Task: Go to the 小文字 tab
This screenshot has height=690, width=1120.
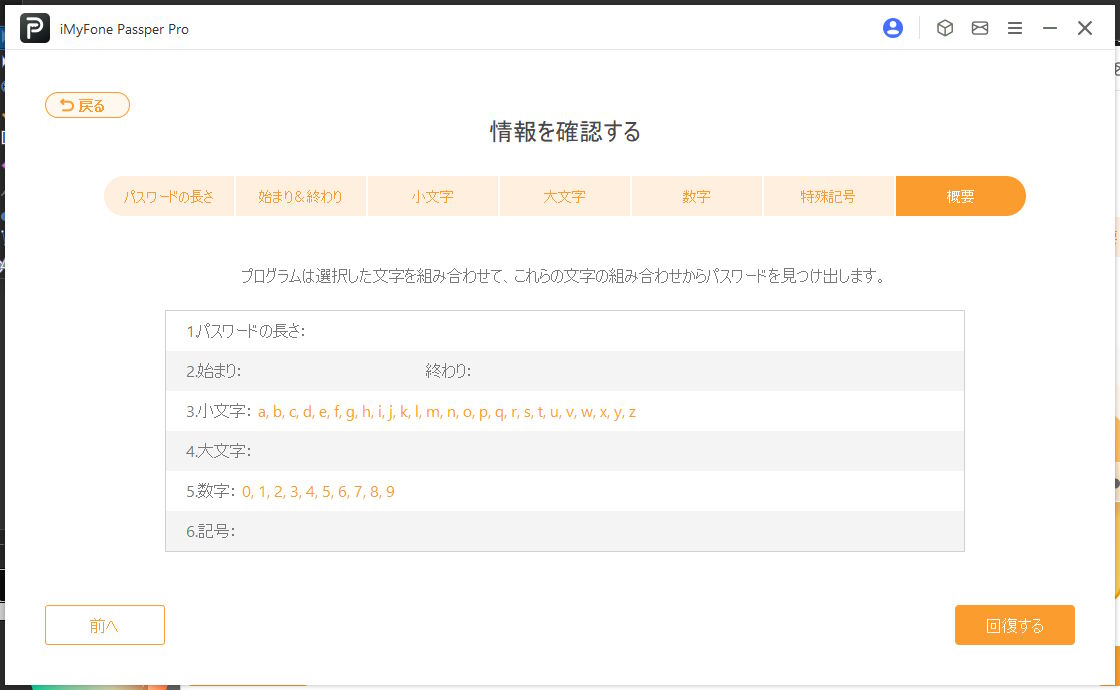Action: click(433, 197)
